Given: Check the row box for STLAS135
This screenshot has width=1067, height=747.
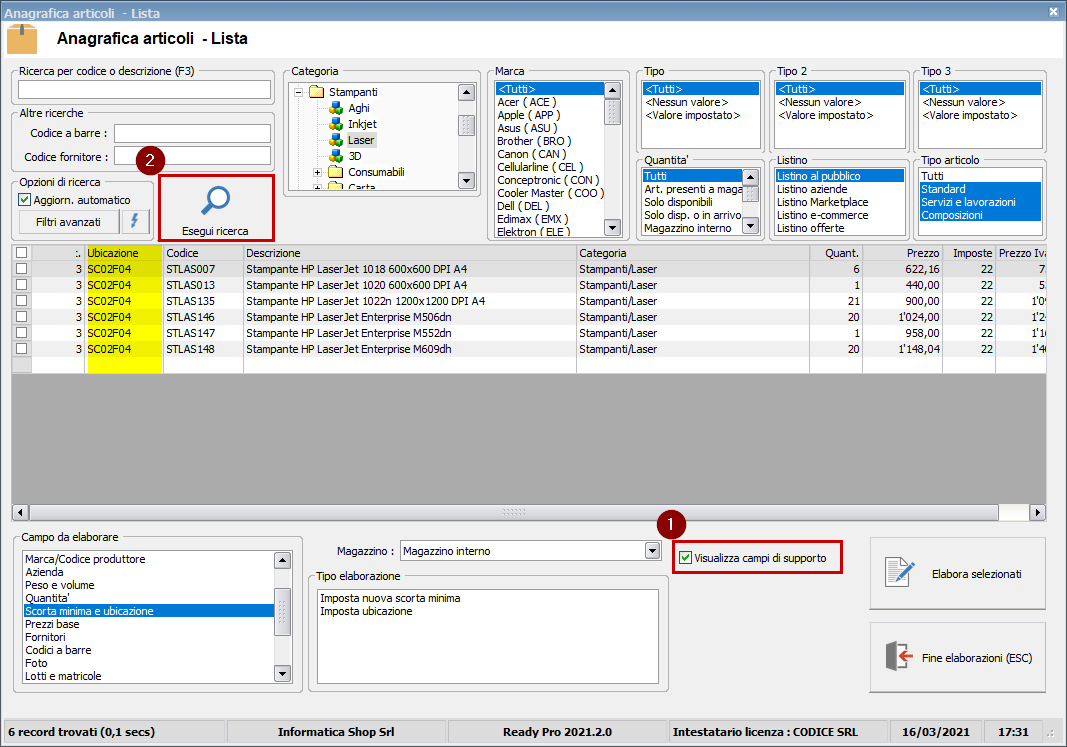Looking at the screenshot, I should [x=22, y=301].
